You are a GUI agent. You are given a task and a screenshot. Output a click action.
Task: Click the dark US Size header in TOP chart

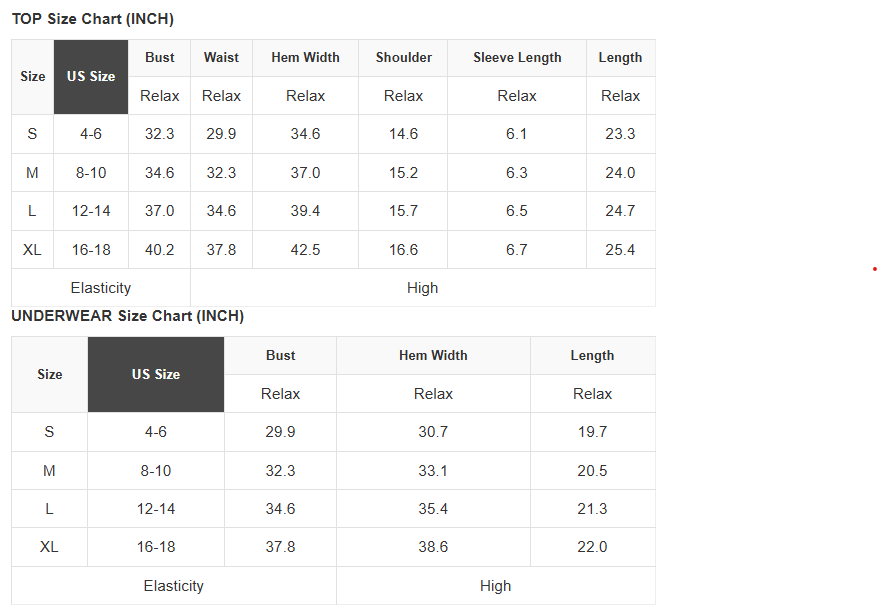(91, 77)
